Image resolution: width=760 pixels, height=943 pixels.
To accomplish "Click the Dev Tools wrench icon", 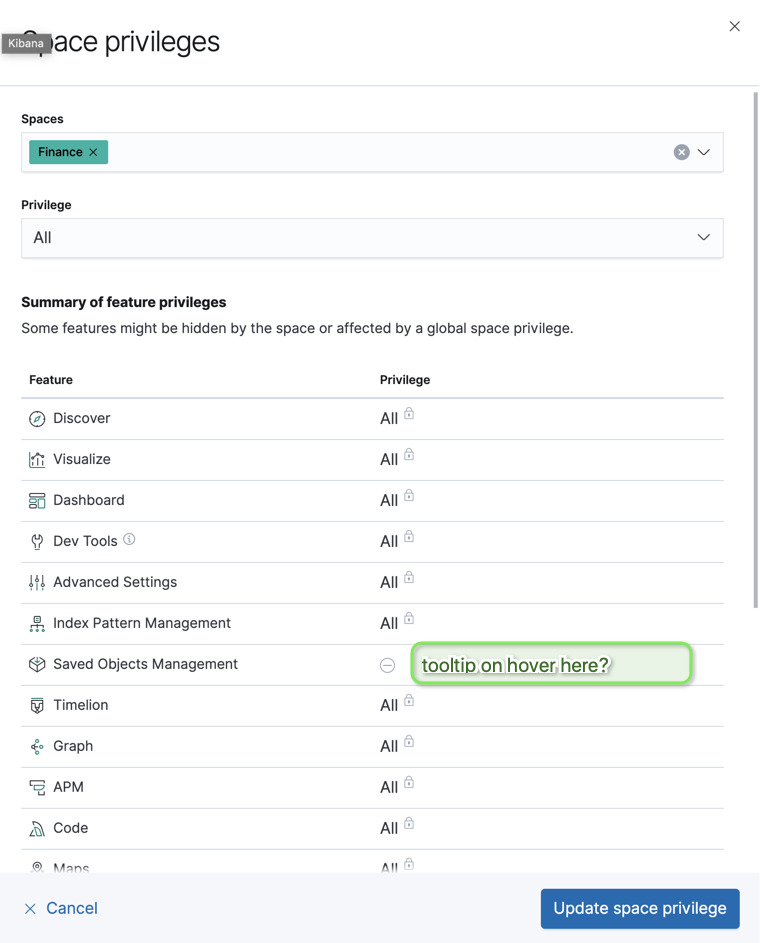I will pyautogui.click(x=37, y=542).
